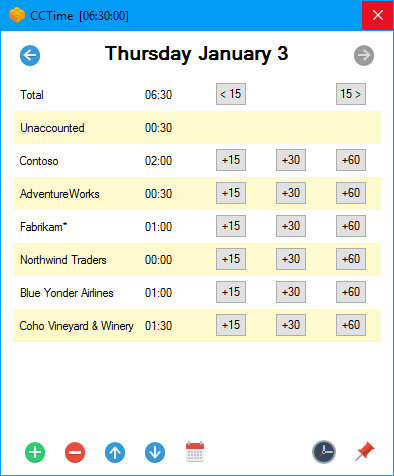Select the Unaccounted time row
394x476 pixels.
pos(197,128)
